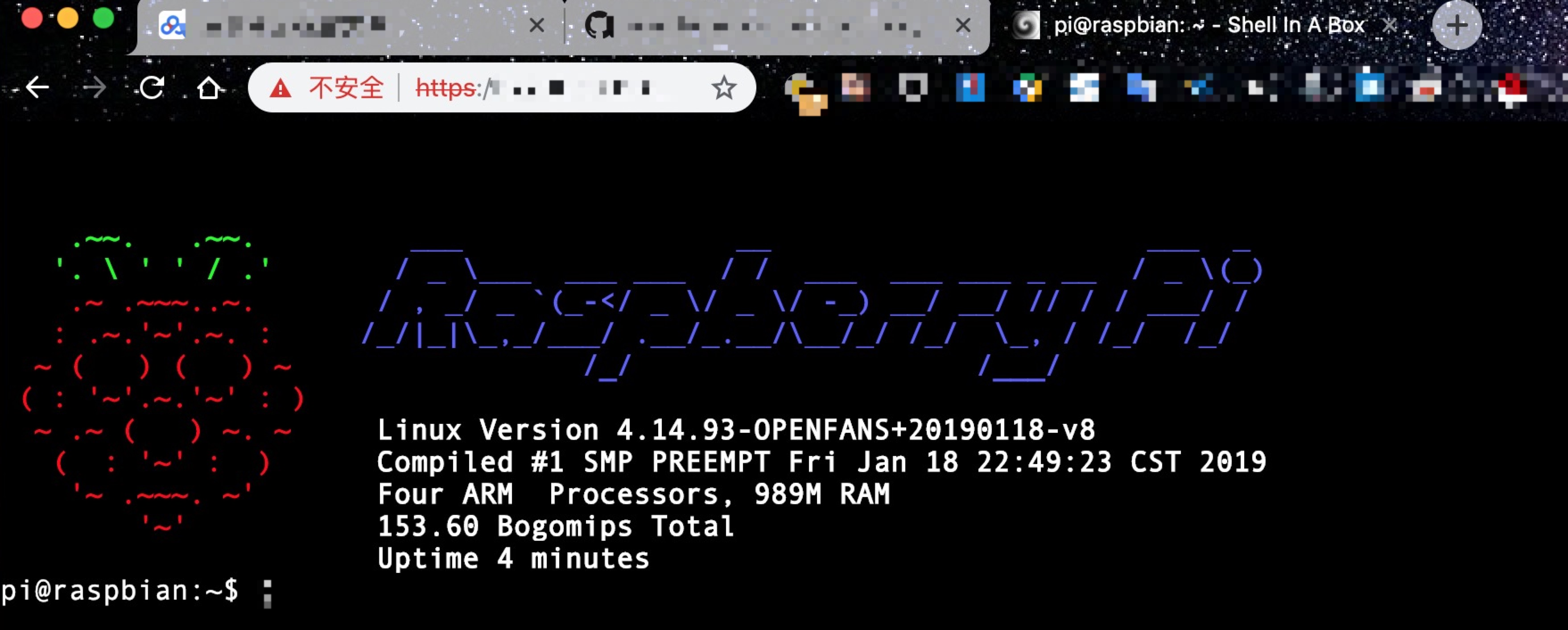The width and height of the screenshot is (1568, 630).
Task: Switch to the GitHub tab
Action: pos(761,26)
